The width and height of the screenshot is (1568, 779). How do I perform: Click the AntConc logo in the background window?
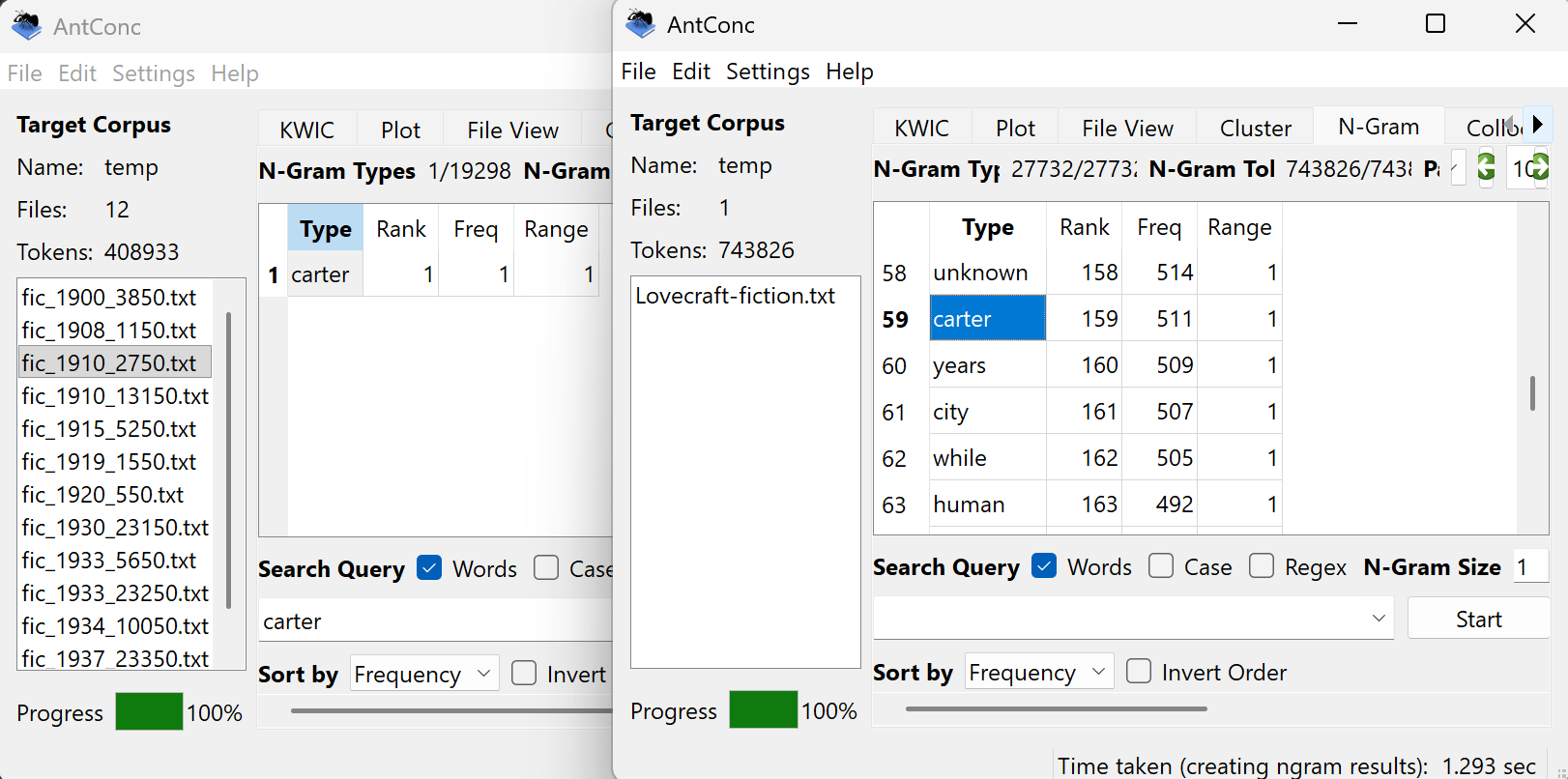point(26,26)
